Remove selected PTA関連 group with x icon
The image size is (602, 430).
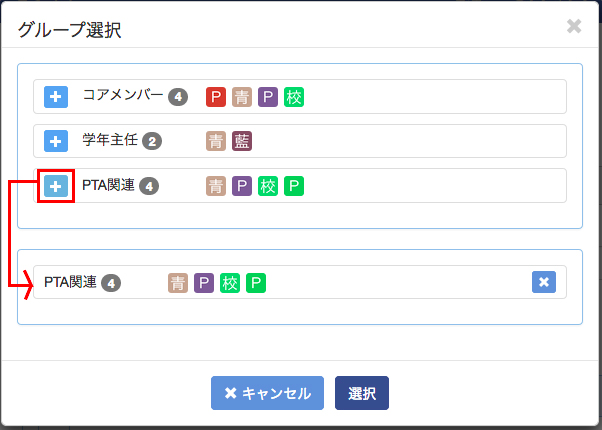(x=544, y=282)
